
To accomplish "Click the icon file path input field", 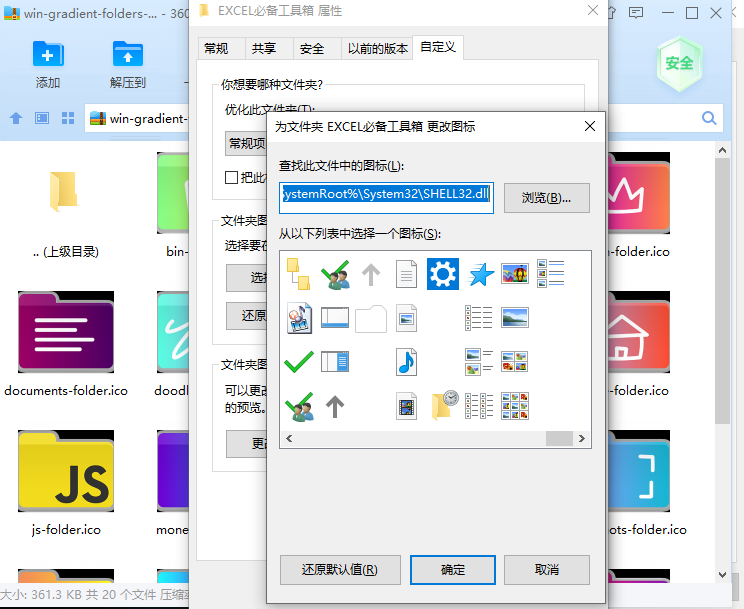I will (386, 197).
